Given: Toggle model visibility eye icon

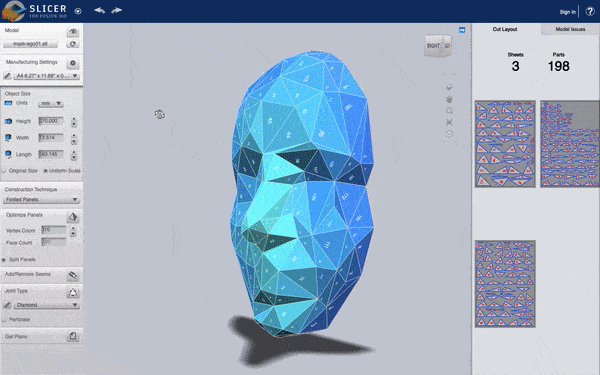Looking at the screenshot, I should pos(73,31).
